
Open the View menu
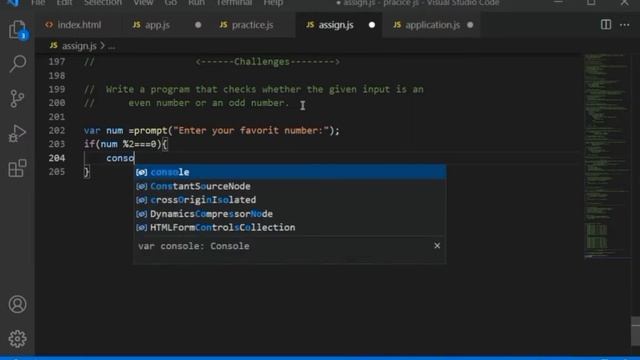pyautogui.click(x=143, y=3)
